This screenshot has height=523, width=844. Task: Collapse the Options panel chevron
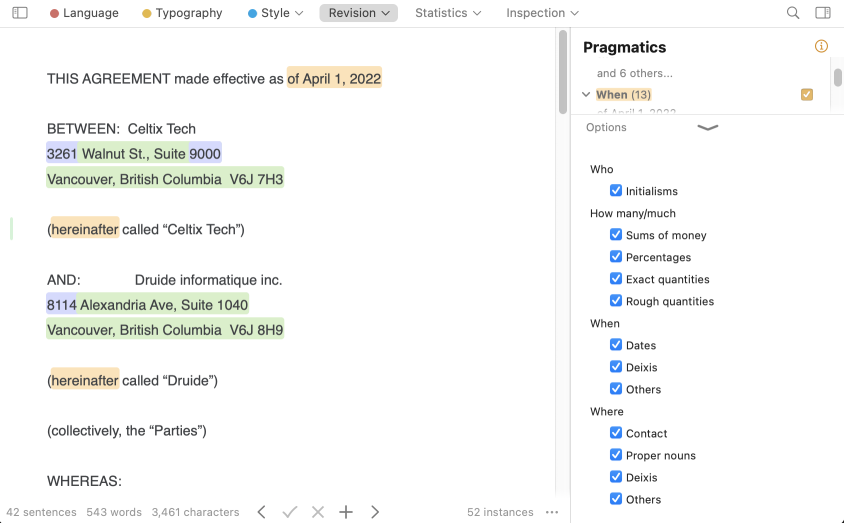coord(707,128)
